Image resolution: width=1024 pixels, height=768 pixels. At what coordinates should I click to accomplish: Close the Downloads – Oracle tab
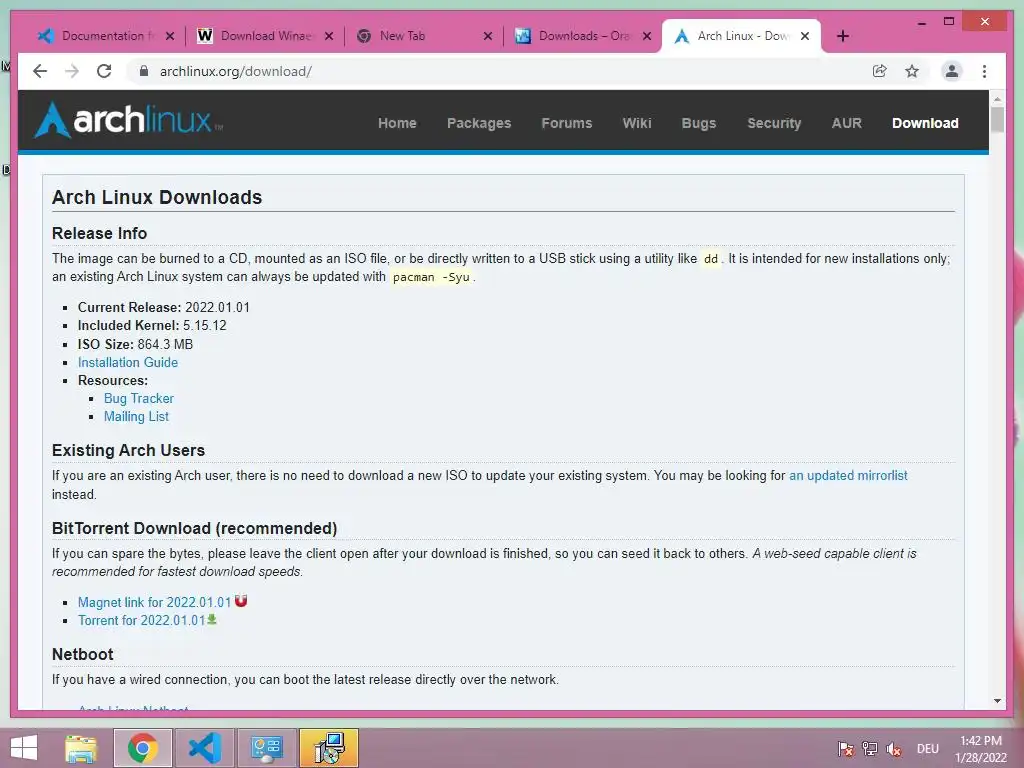click(647, 36)
